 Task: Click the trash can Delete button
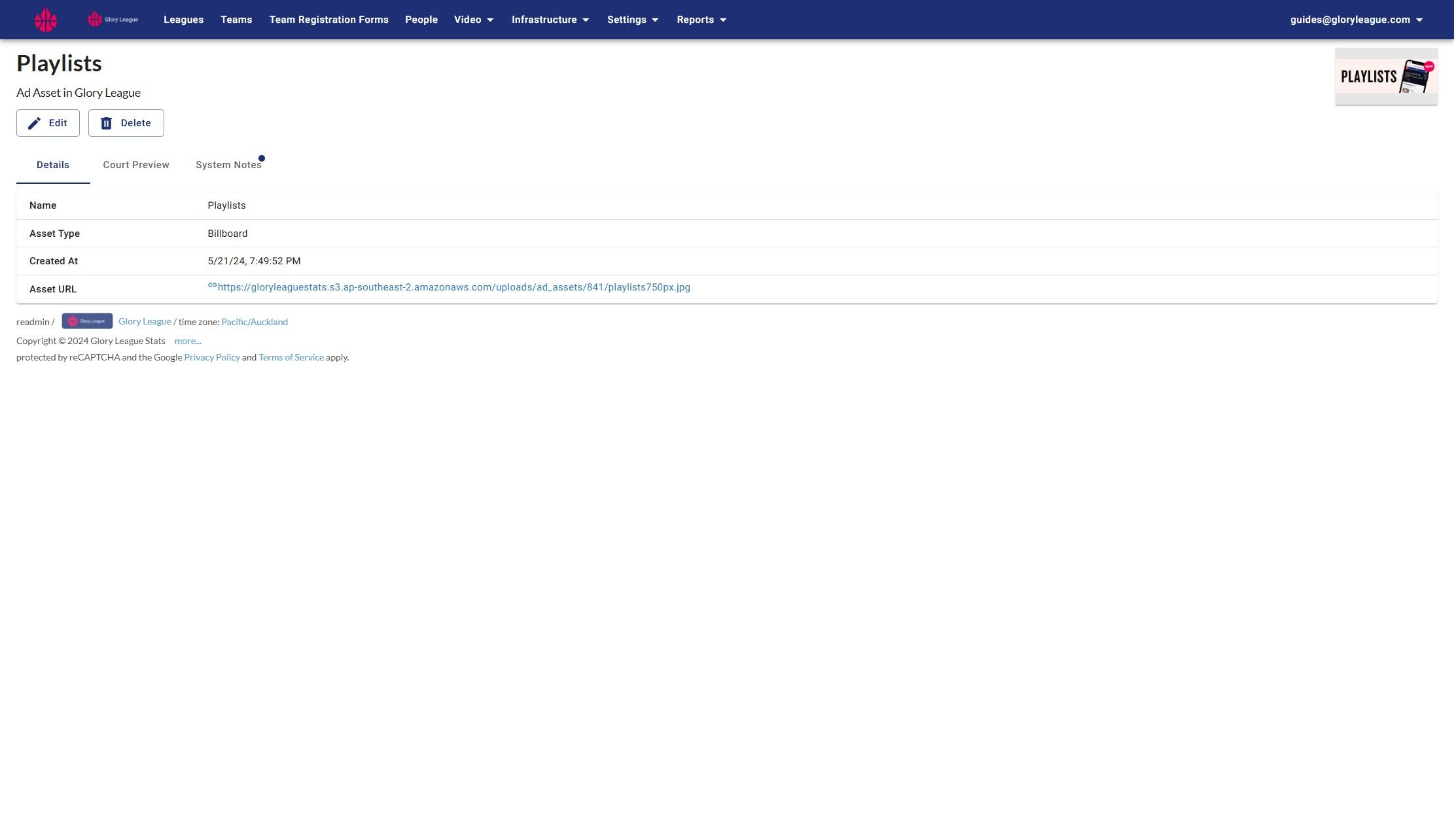(x=126, y=123)
